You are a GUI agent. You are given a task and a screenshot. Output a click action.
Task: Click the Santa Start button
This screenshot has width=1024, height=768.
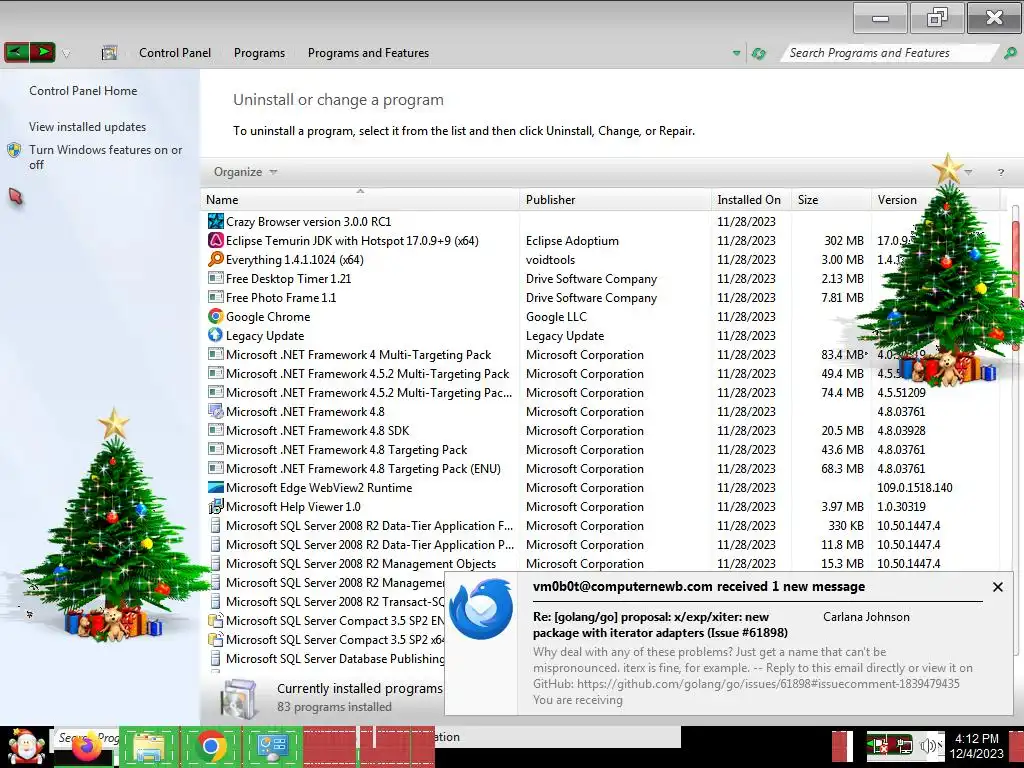coord(26,746)
